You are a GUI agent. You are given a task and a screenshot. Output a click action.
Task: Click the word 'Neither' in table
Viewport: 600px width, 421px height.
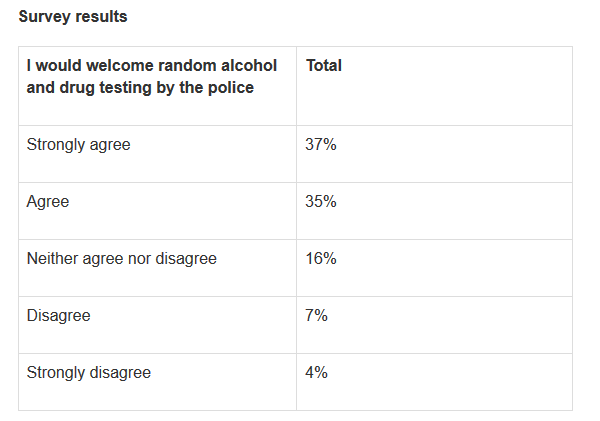(52, 259)
